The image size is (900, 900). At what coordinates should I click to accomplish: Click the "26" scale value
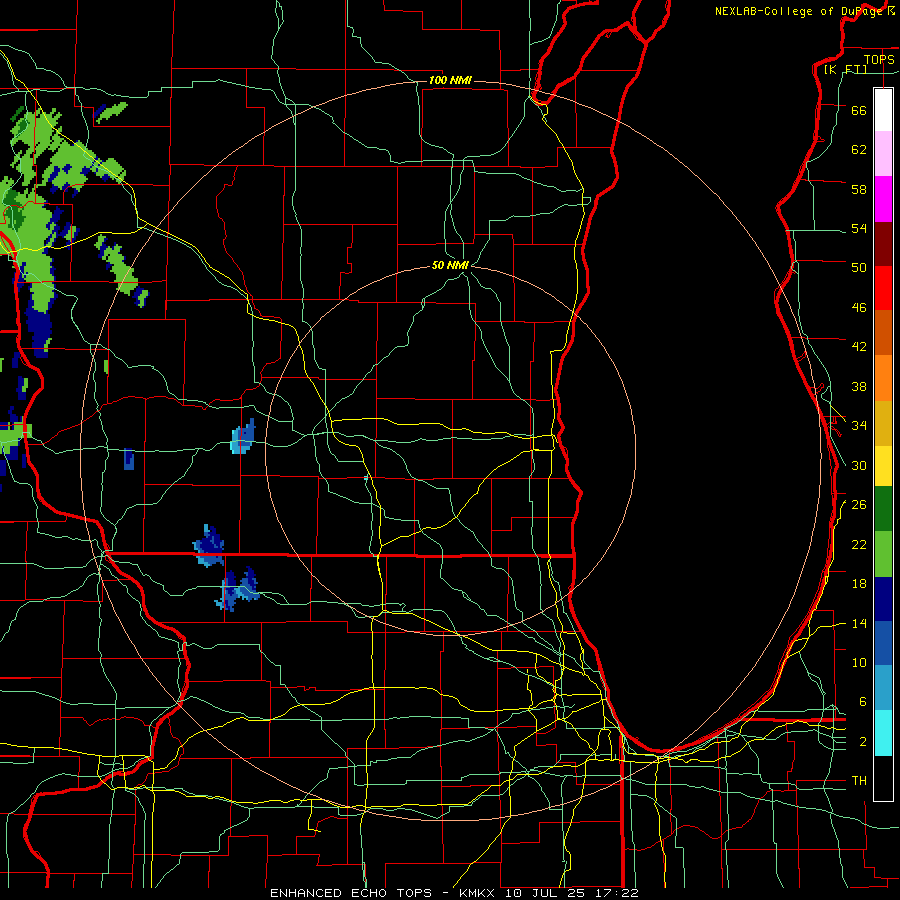tap(859, 505)
